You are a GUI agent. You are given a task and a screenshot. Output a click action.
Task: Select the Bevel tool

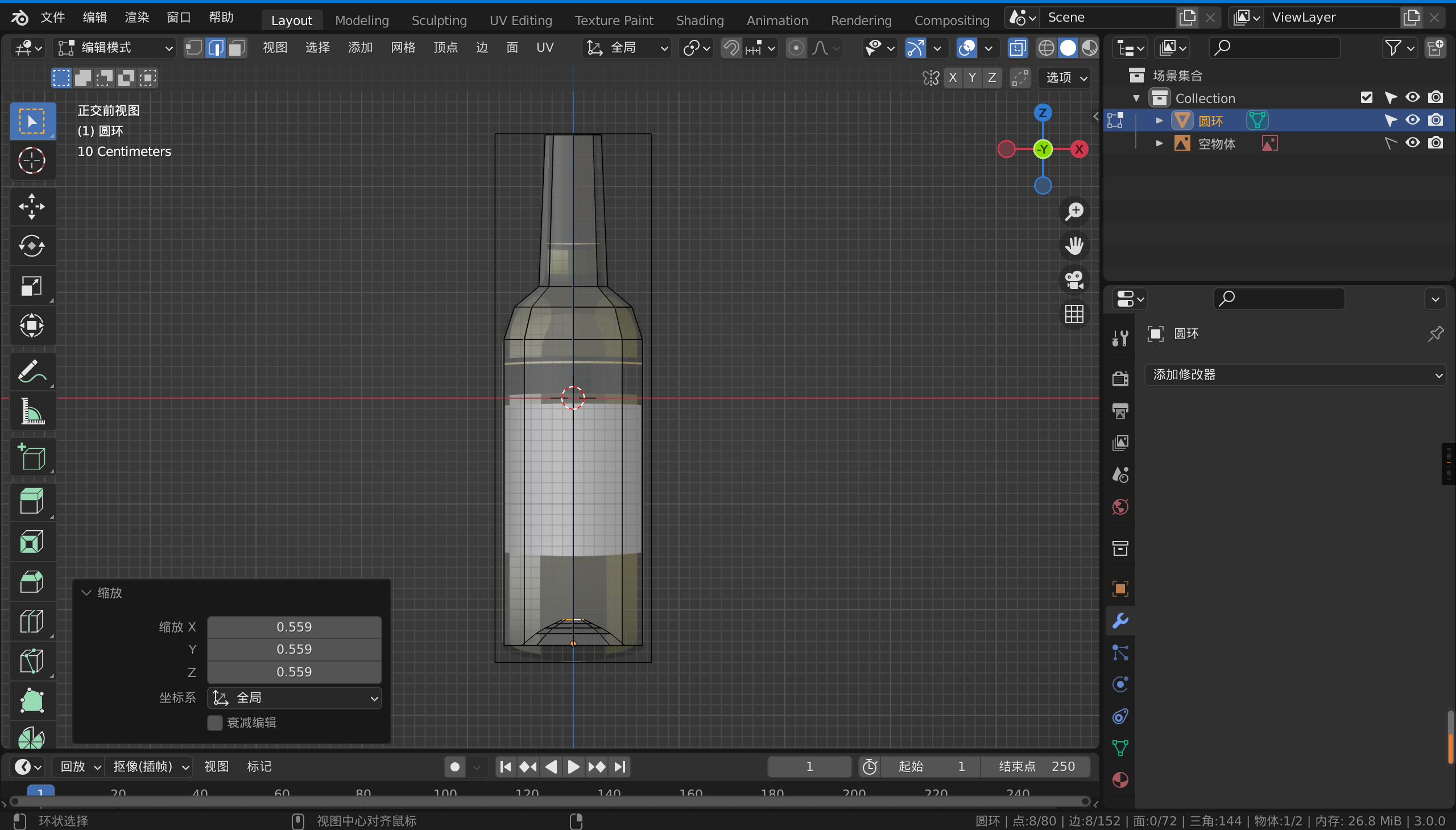(x=32, y=582)
